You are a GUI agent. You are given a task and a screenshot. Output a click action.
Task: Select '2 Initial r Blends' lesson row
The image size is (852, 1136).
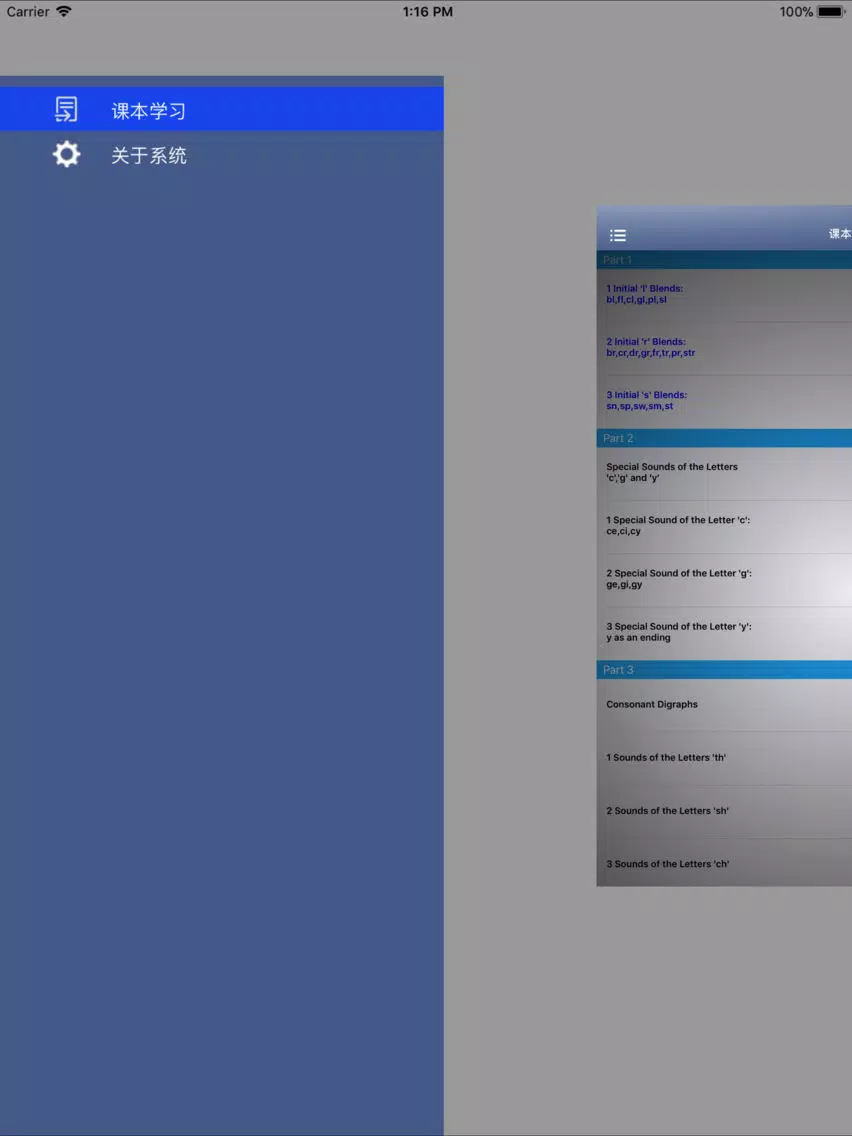point(724,348)
